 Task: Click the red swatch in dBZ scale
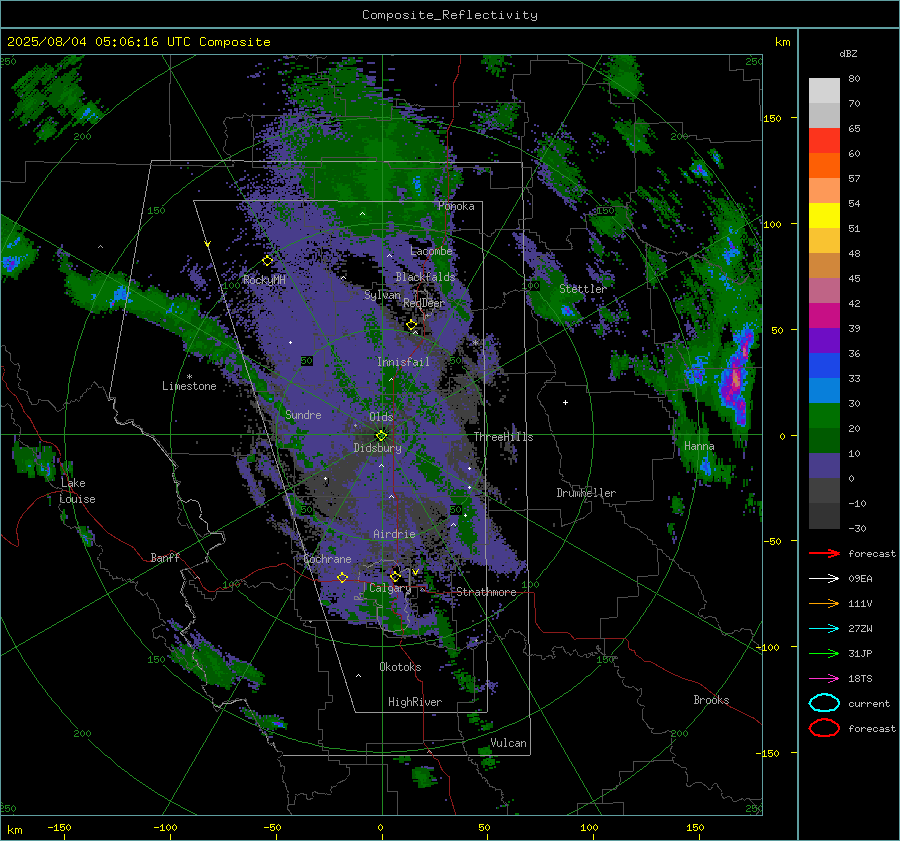coord(824,141)
